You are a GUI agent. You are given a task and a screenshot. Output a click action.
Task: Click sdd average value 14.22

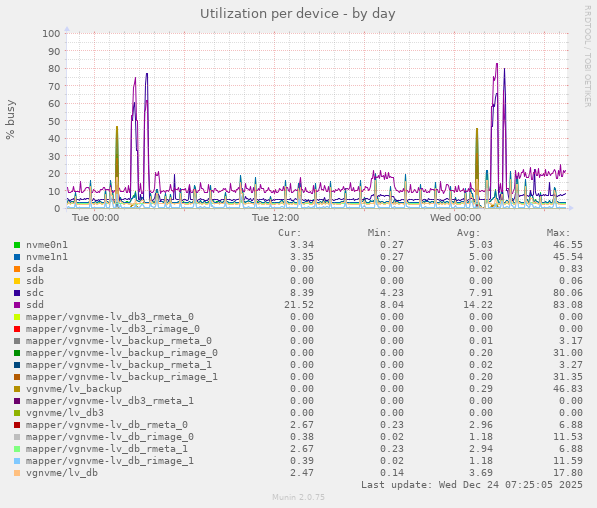[478, 305]
